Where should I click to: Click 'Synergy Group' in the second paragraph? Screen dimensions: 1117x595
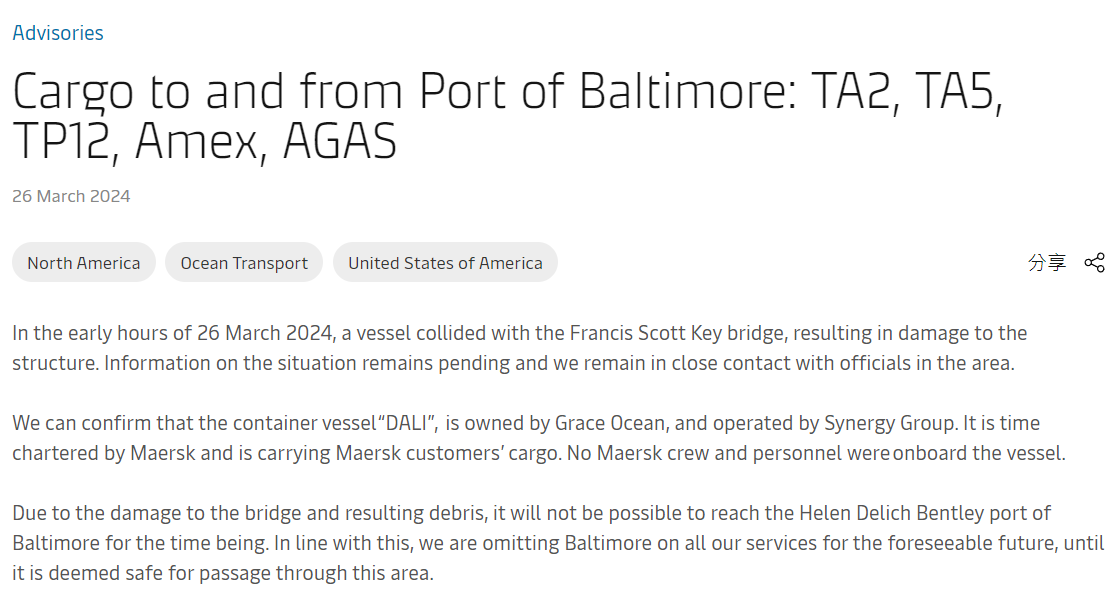click(x=889, y=423)
